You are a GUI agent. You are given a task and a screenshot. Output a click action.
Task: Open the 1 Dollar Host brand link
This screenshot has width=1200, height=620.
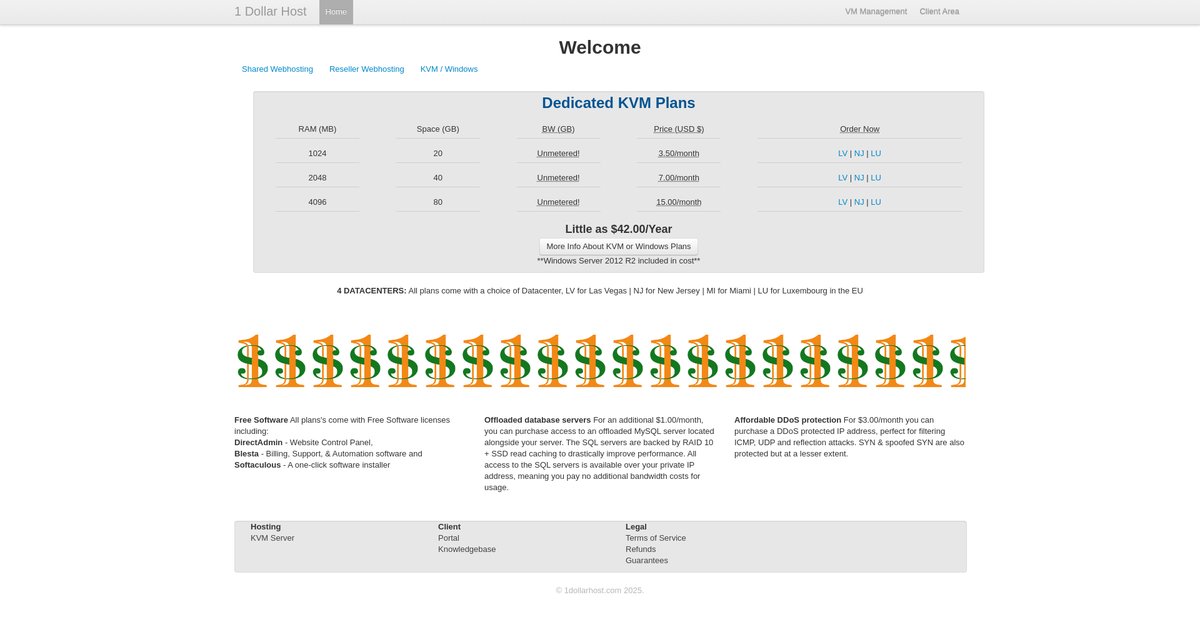coord(270,12)
